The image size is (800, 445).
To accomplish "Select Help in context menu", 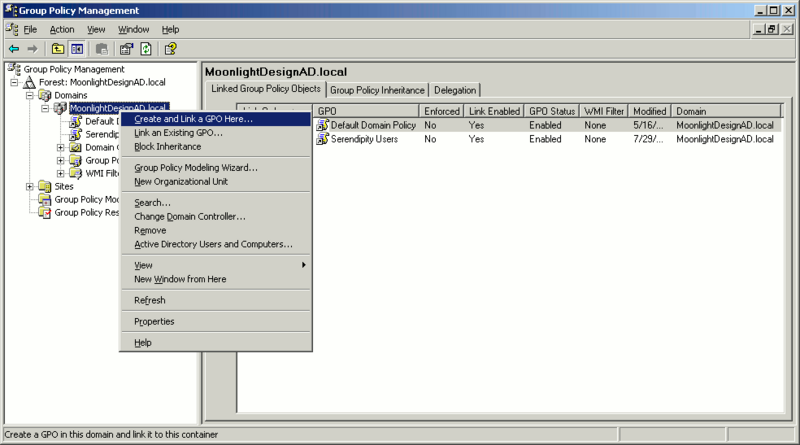I will pyautogui.click(x=216, y=342).
